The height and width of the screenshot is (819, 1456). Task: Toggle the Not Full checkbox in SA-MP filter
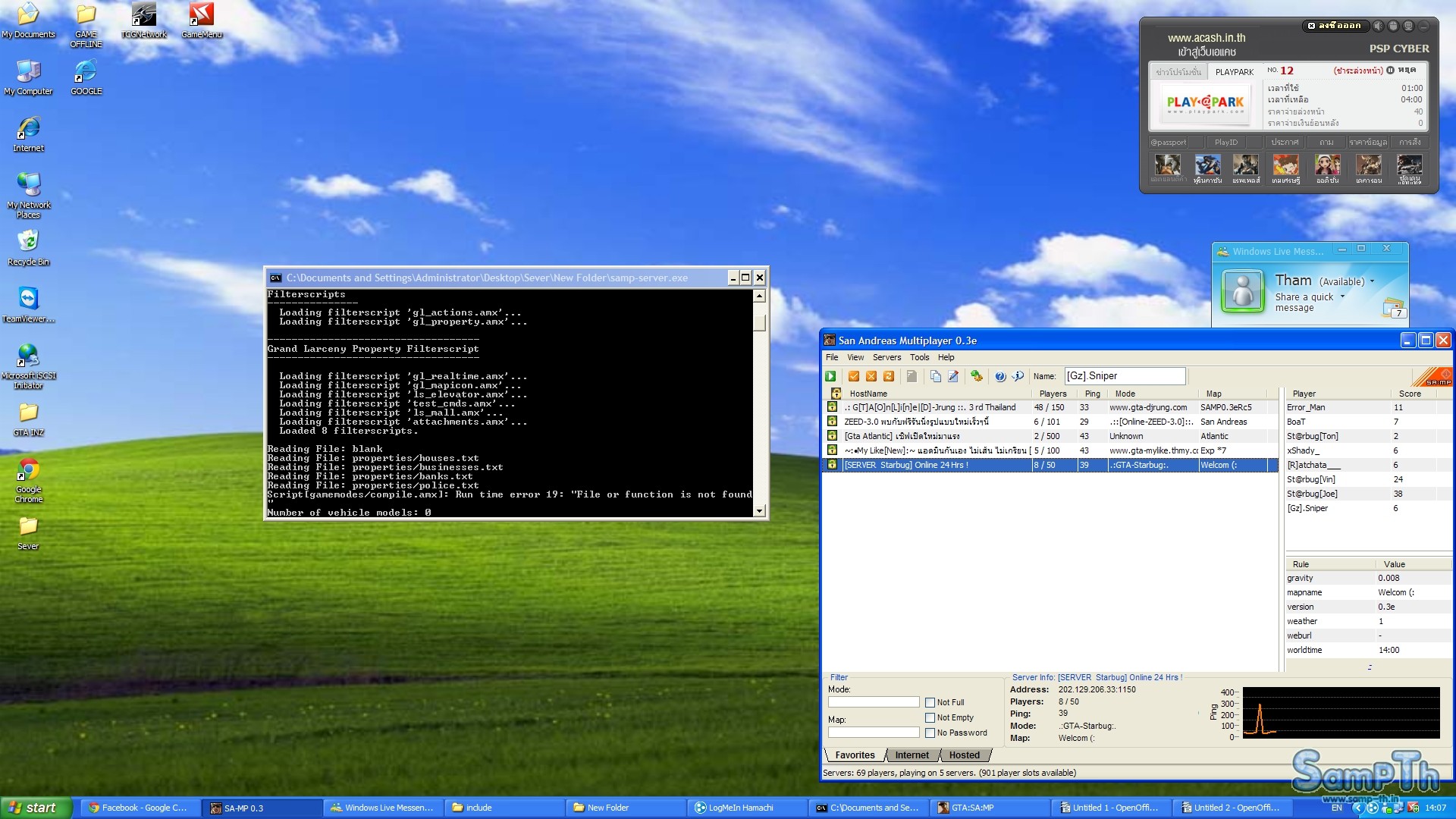click(x=929, y=701)
